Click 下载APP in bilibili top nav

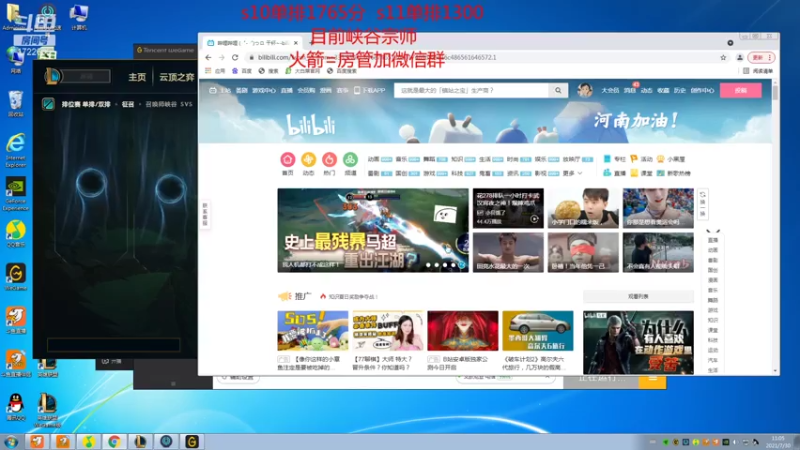click(x=370, y=90)
